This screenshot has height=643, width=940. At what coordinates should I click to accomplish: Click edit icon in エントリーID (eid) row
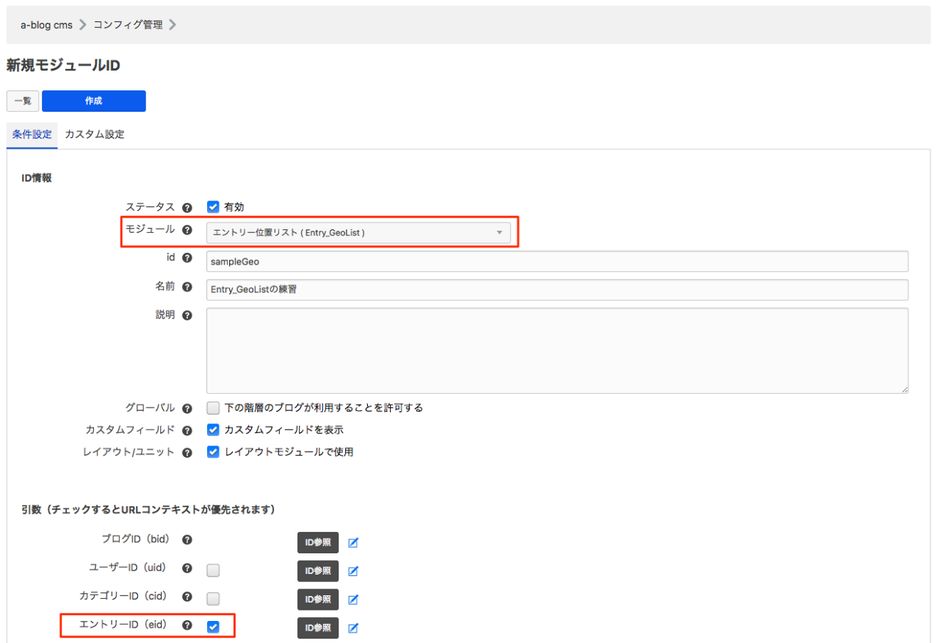point(353,628)
